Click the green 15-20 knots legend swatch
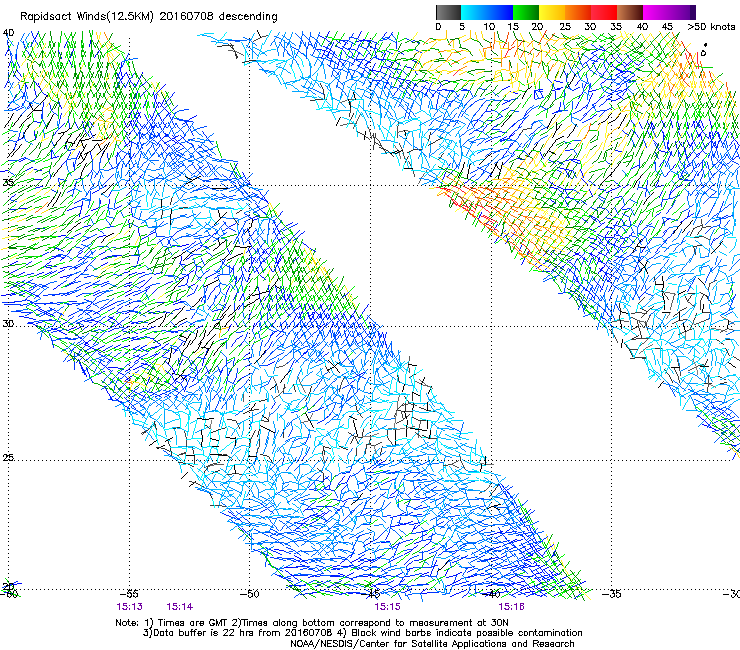 click(x=526, y=12)
